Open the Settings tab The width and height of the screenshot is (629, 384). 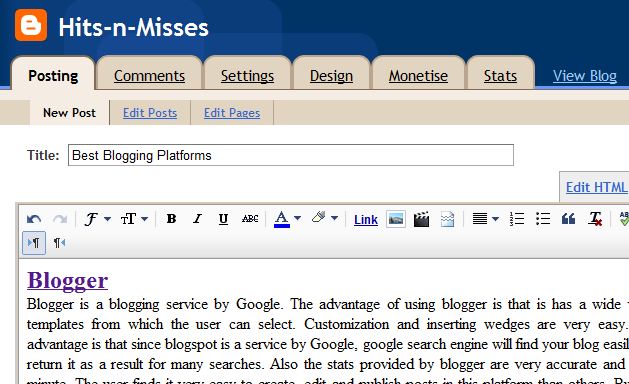tap(247, 75)
